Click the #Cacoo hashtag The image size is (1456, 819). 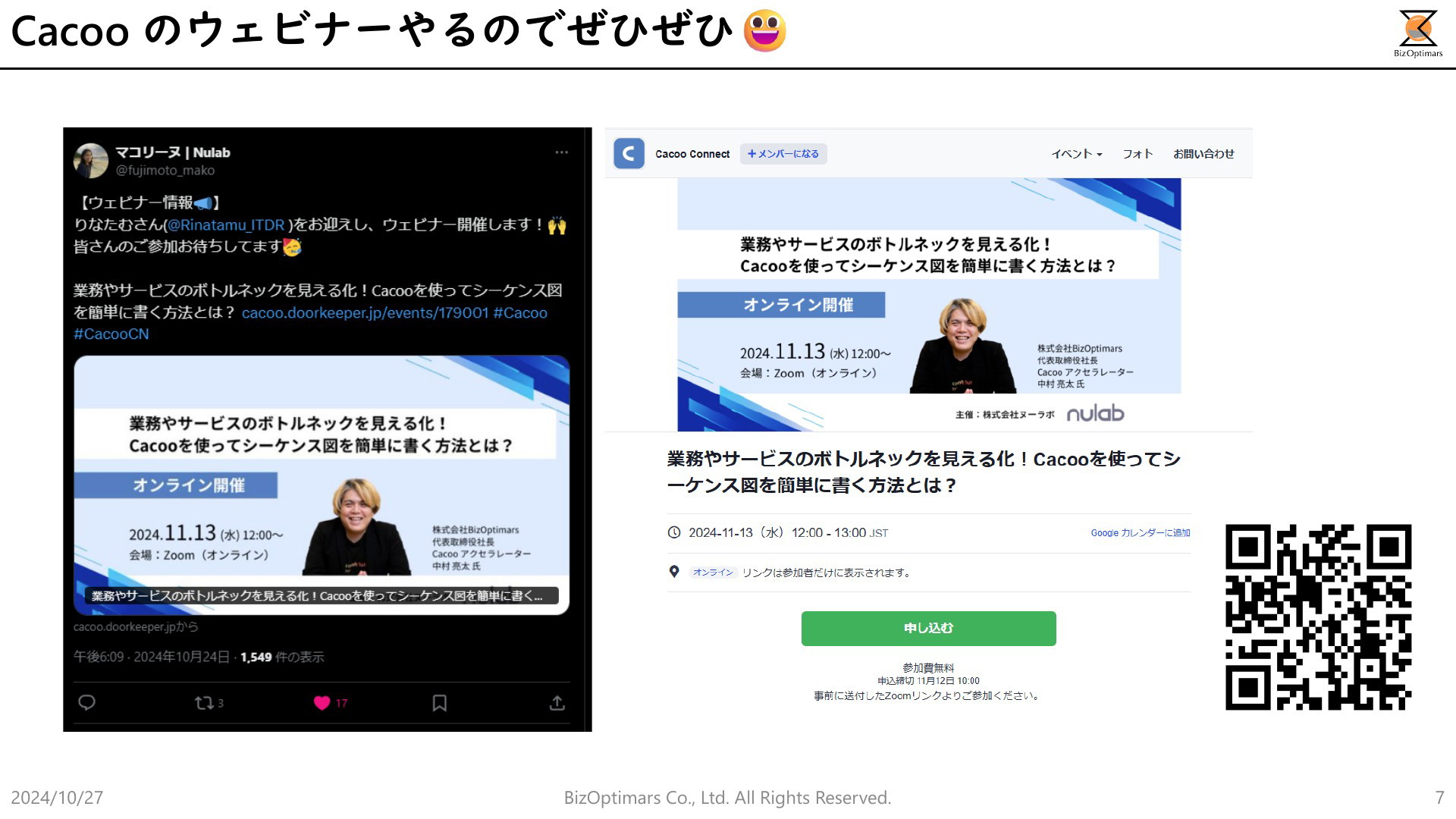520,312
